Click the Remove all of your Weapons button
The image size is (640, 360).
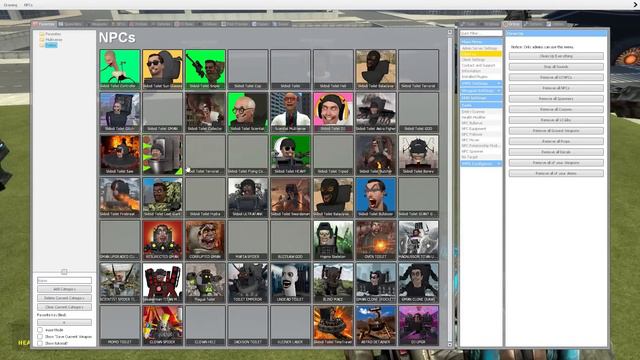[x=556, y=162]
